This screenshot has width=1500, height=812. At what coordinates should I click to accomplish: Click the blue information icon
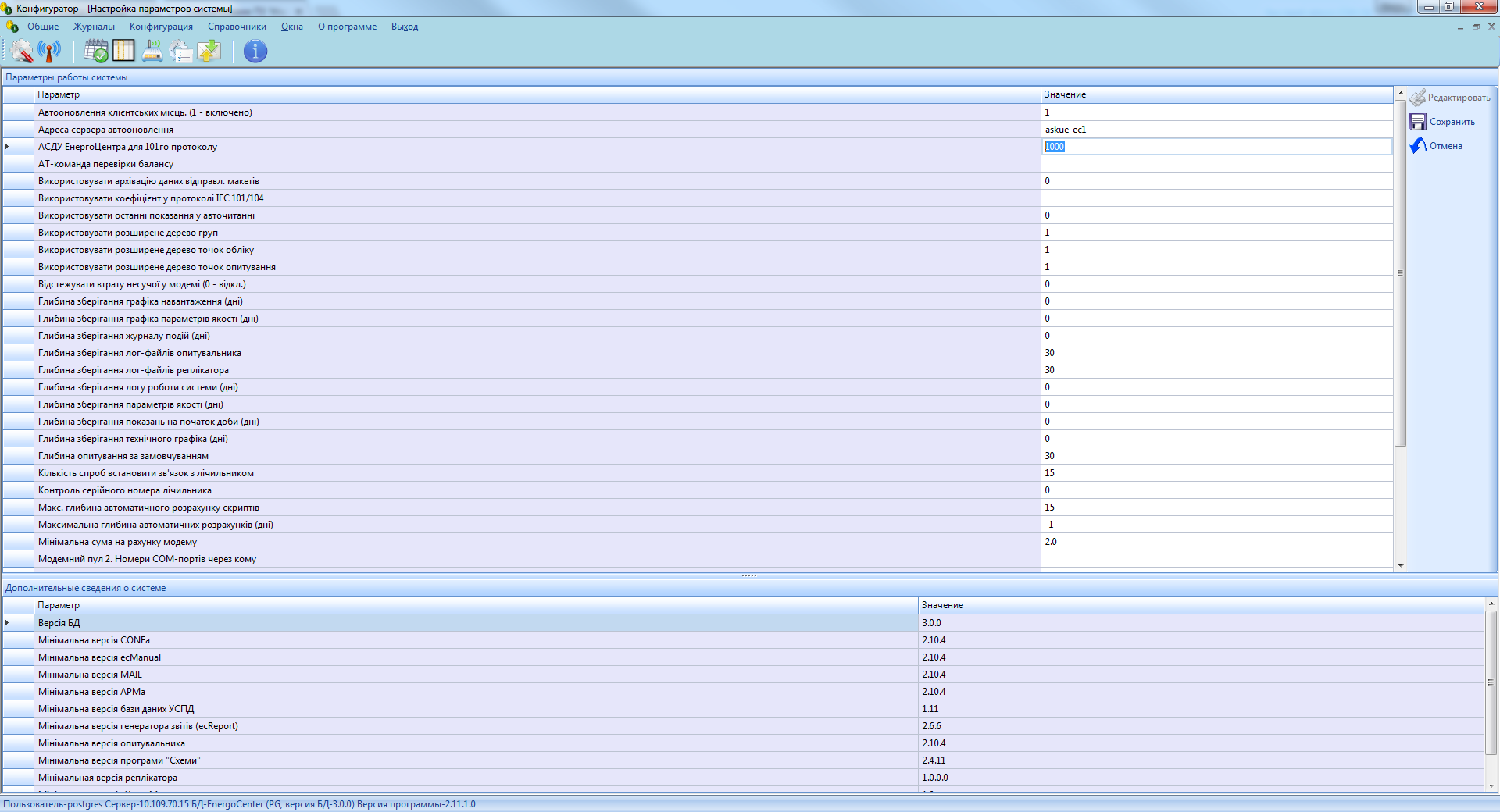[255, 52]
